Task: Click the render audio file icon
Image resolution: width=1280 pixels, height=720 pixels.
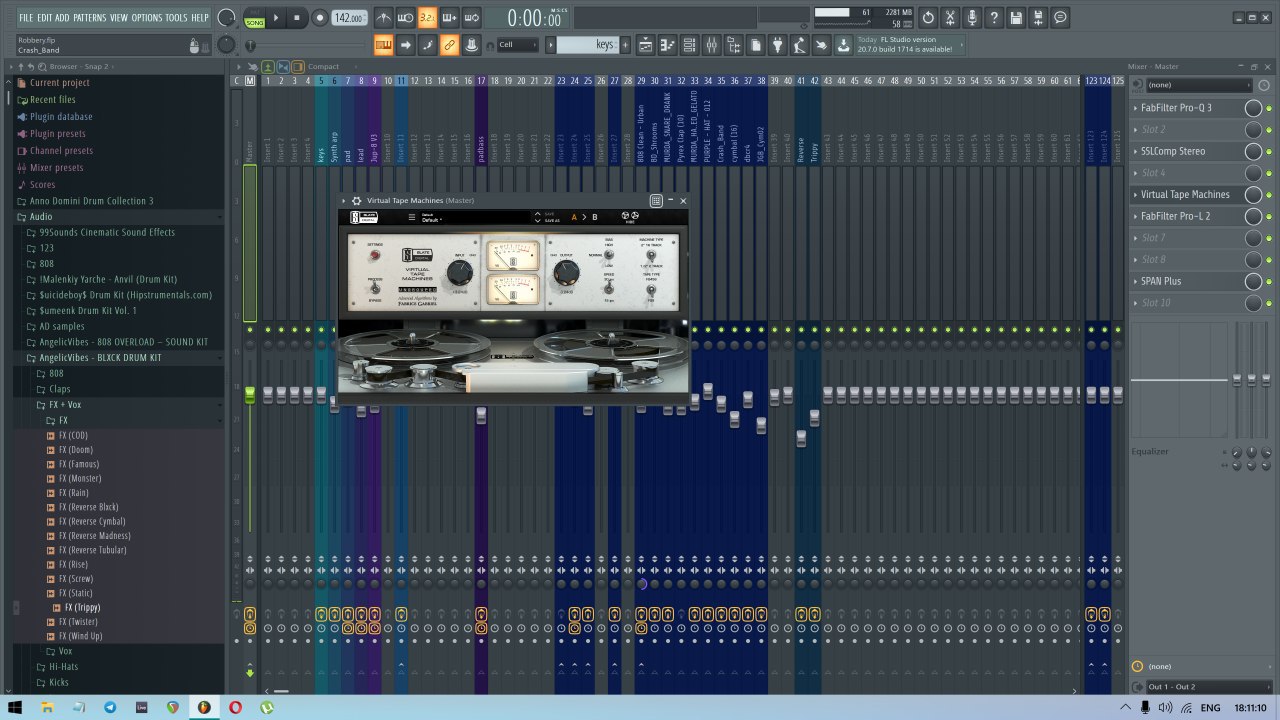Action: 1038,18
